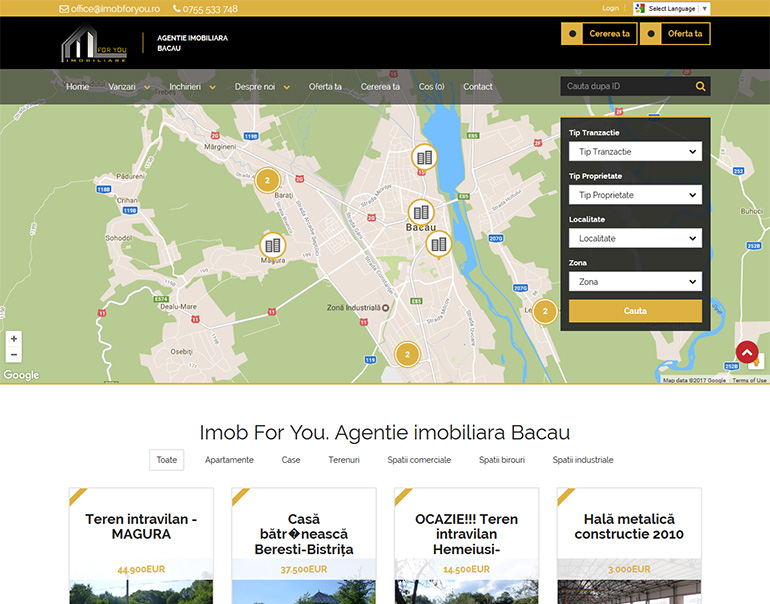Click the email envelope icon in top bar
This screenshot has height=604, width=770.
[64, 9]
